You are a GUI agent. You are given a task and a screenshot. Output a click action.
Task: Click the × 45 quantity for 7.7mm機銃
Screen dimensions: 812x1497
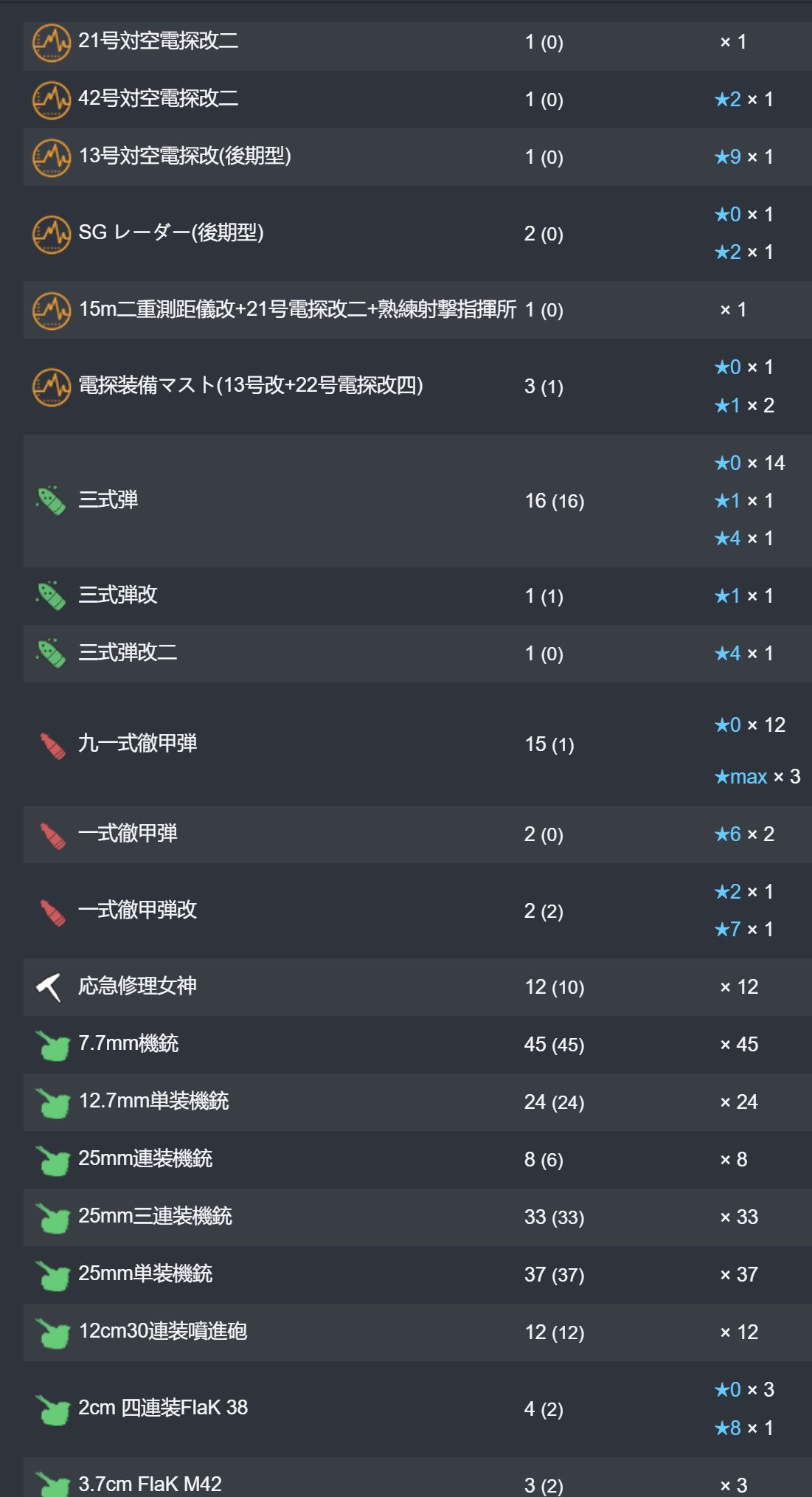739,1045
